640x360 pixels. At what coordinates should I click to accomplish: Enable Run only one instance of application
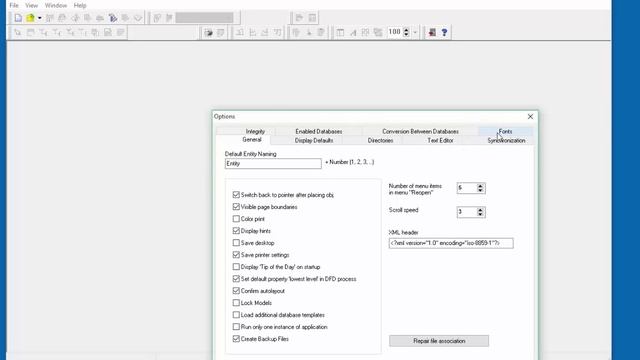(x=236, y=327)
